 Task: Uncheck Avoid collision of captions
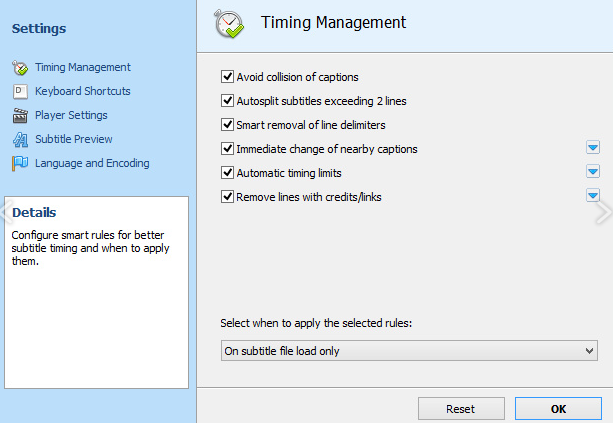tap(228, 77)
